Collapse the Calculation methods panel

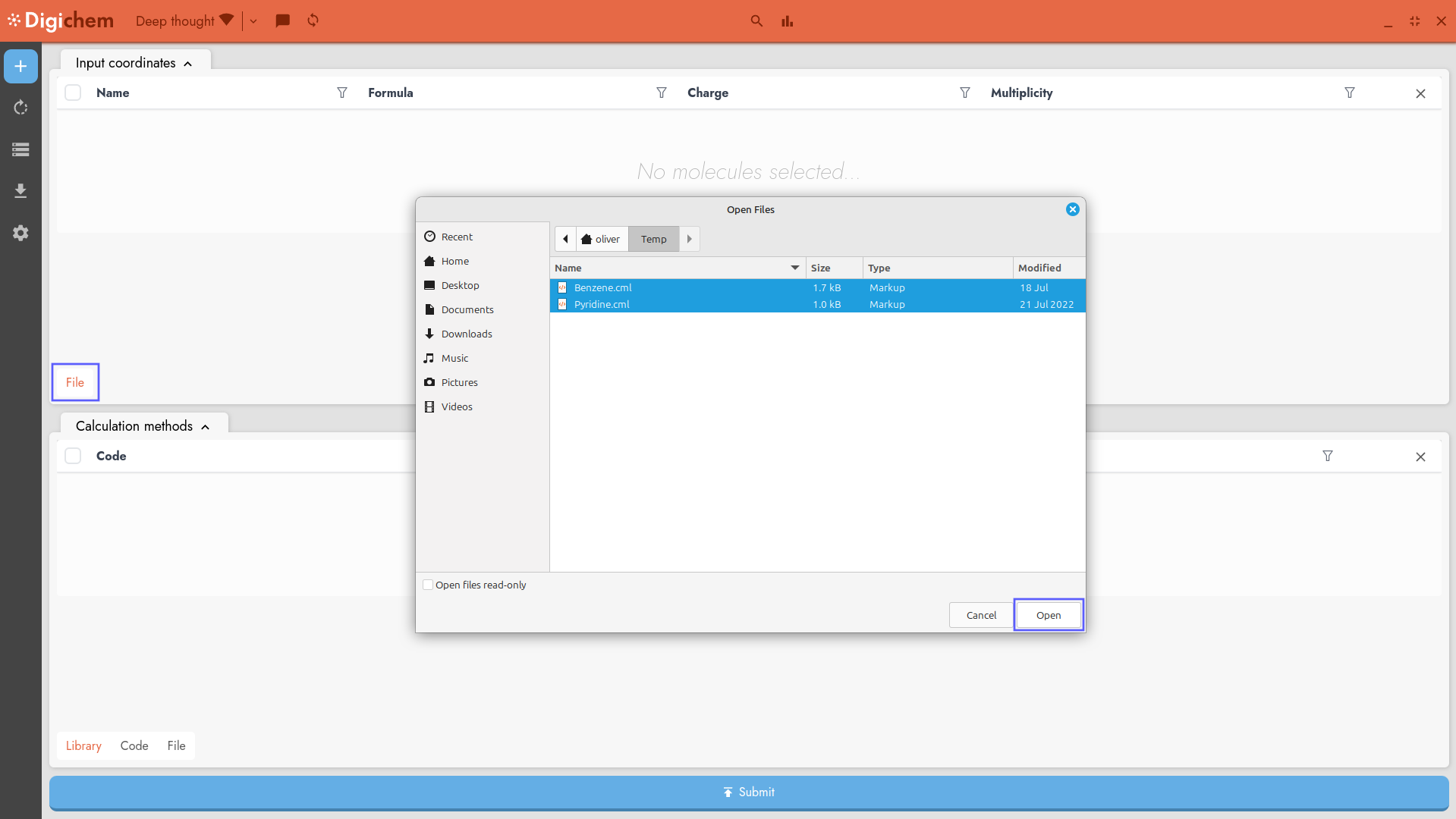tap(205, 427)
